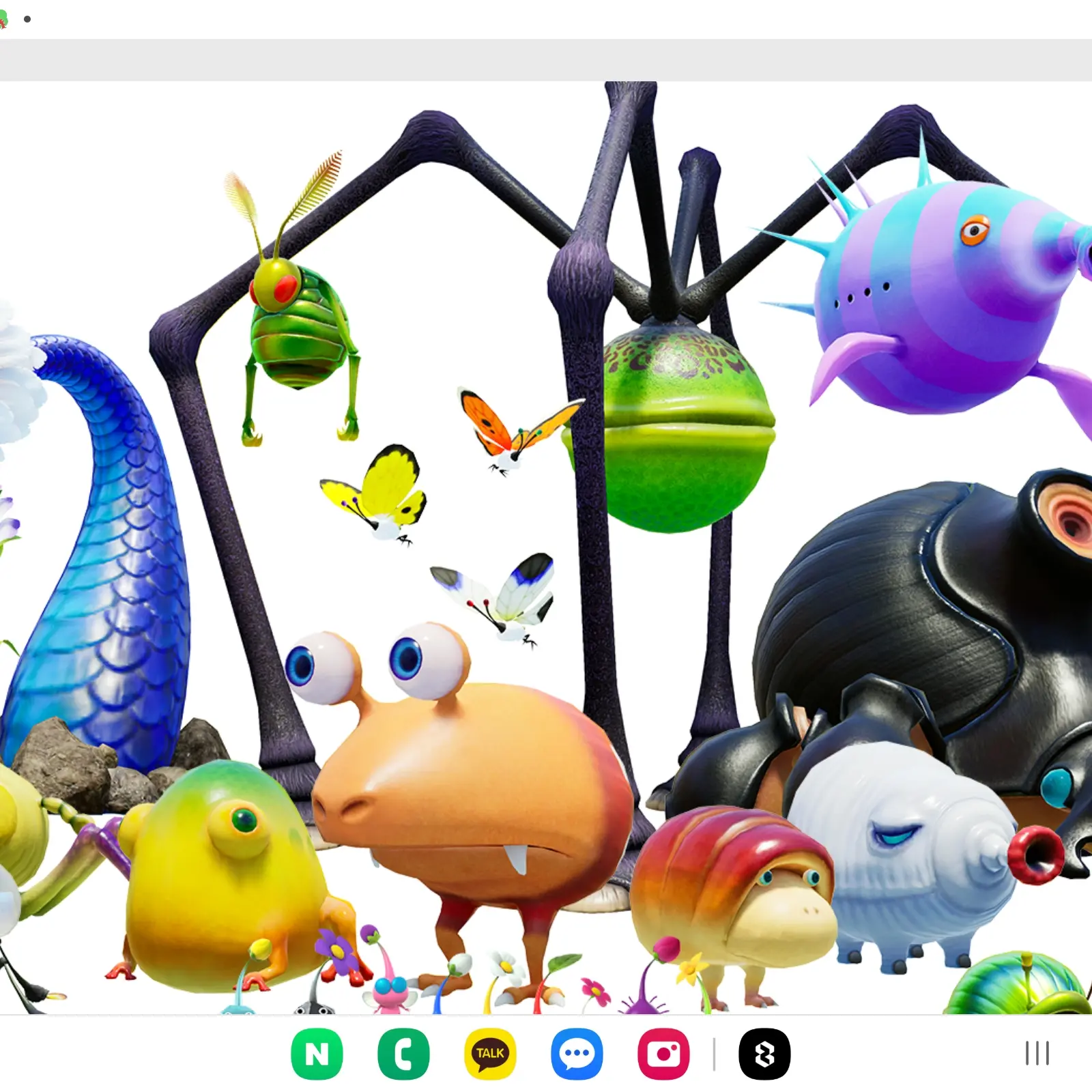The width and height of the screenshot is (1092, 1092).
Task: Tap the three-line recent apps button
Action: (x=1037, y=1053)
